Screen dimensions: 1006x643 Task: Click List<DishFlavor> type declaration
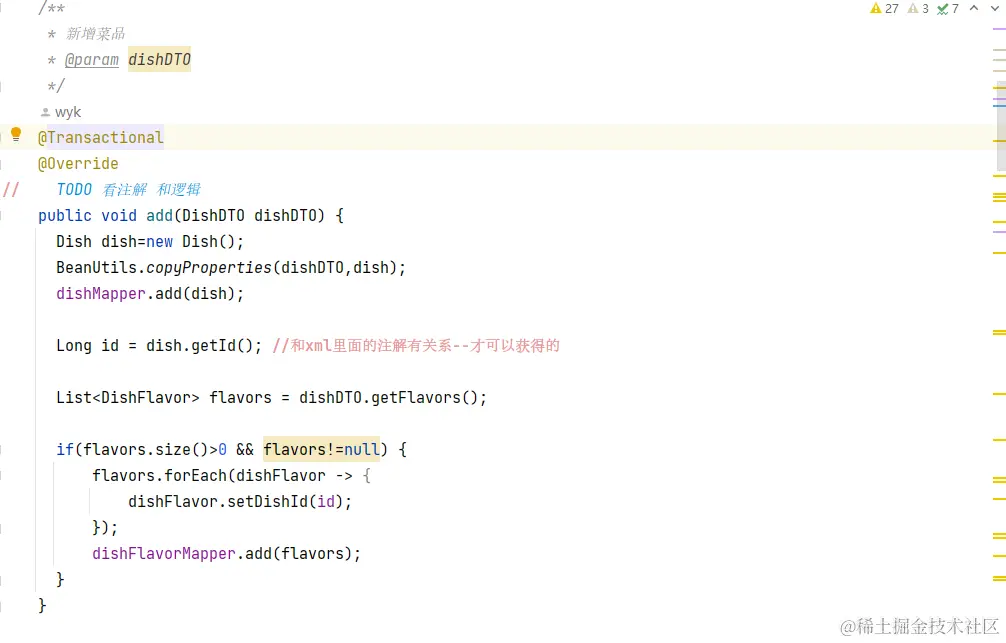click(x=128, y=397)
